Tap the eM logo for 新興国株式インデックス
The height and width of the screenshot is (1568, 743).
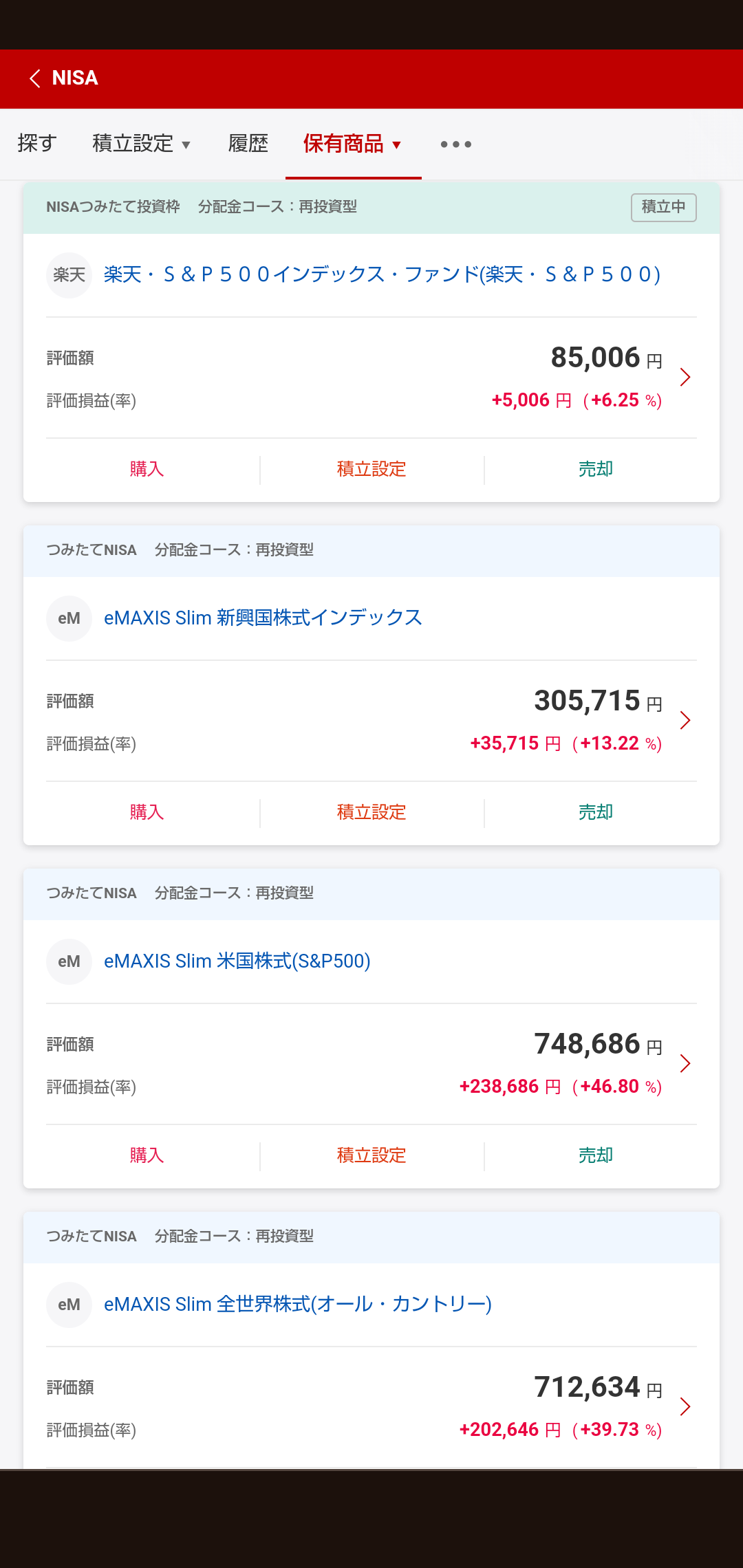(69, 618)
